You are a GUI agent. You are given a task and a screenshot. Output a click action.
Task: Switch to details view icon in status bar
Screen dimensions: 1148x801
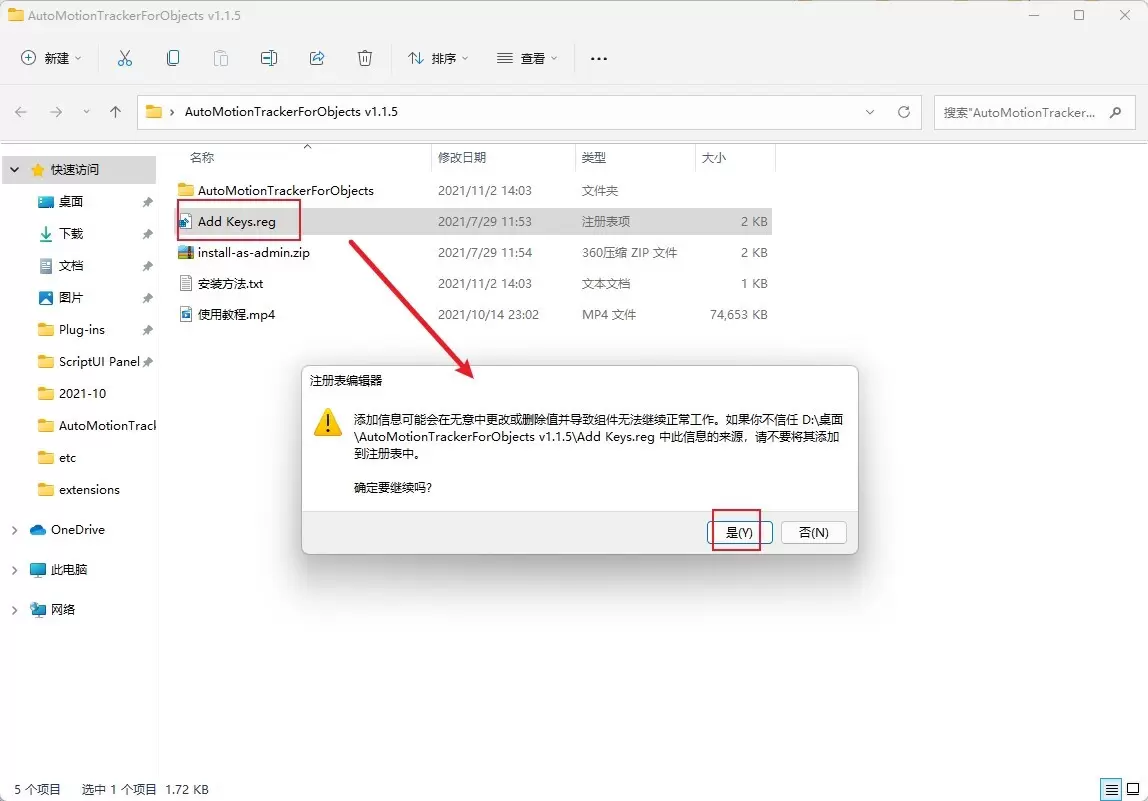[x=1111, y=789]
